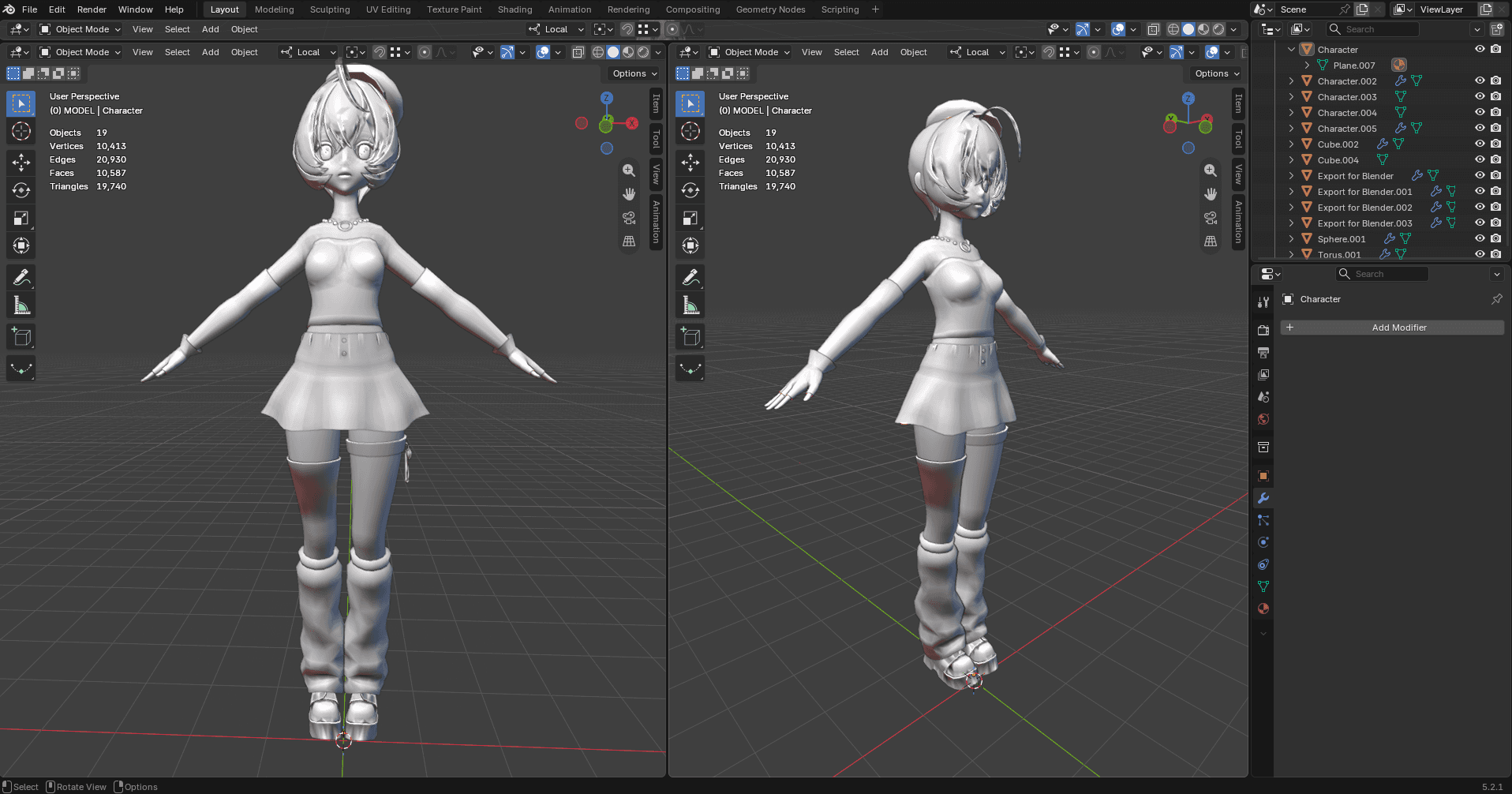Select the Annotate tool in left viewport
The height and width of the screenshot is (794, 1512).
(x=21, y=278)
